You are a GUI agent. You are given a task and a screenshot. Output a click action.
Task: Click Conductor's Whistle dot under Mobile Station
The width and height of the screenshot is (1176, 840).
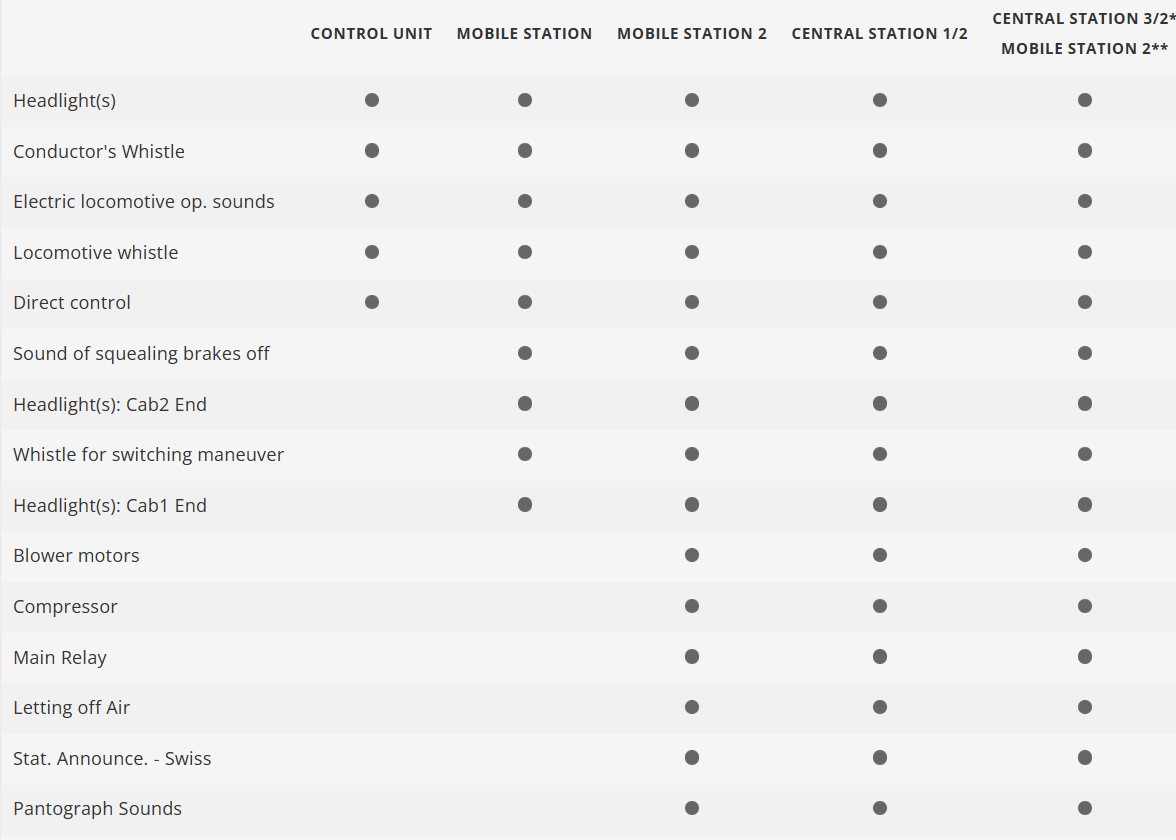(525, 151)
